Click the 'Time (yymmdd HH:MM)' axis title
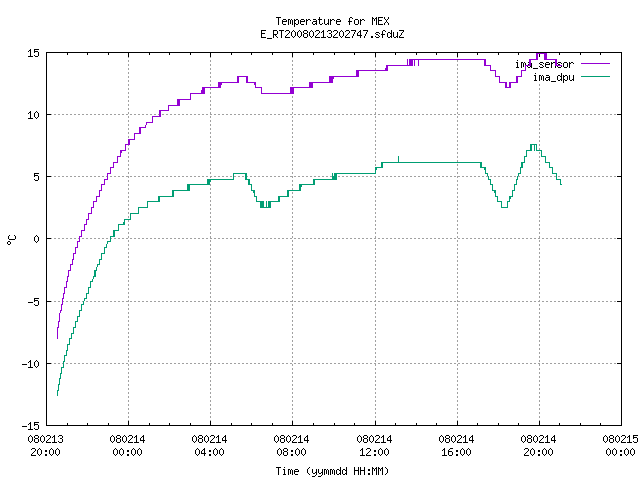640x480 pixels. [x=332, y=471]
